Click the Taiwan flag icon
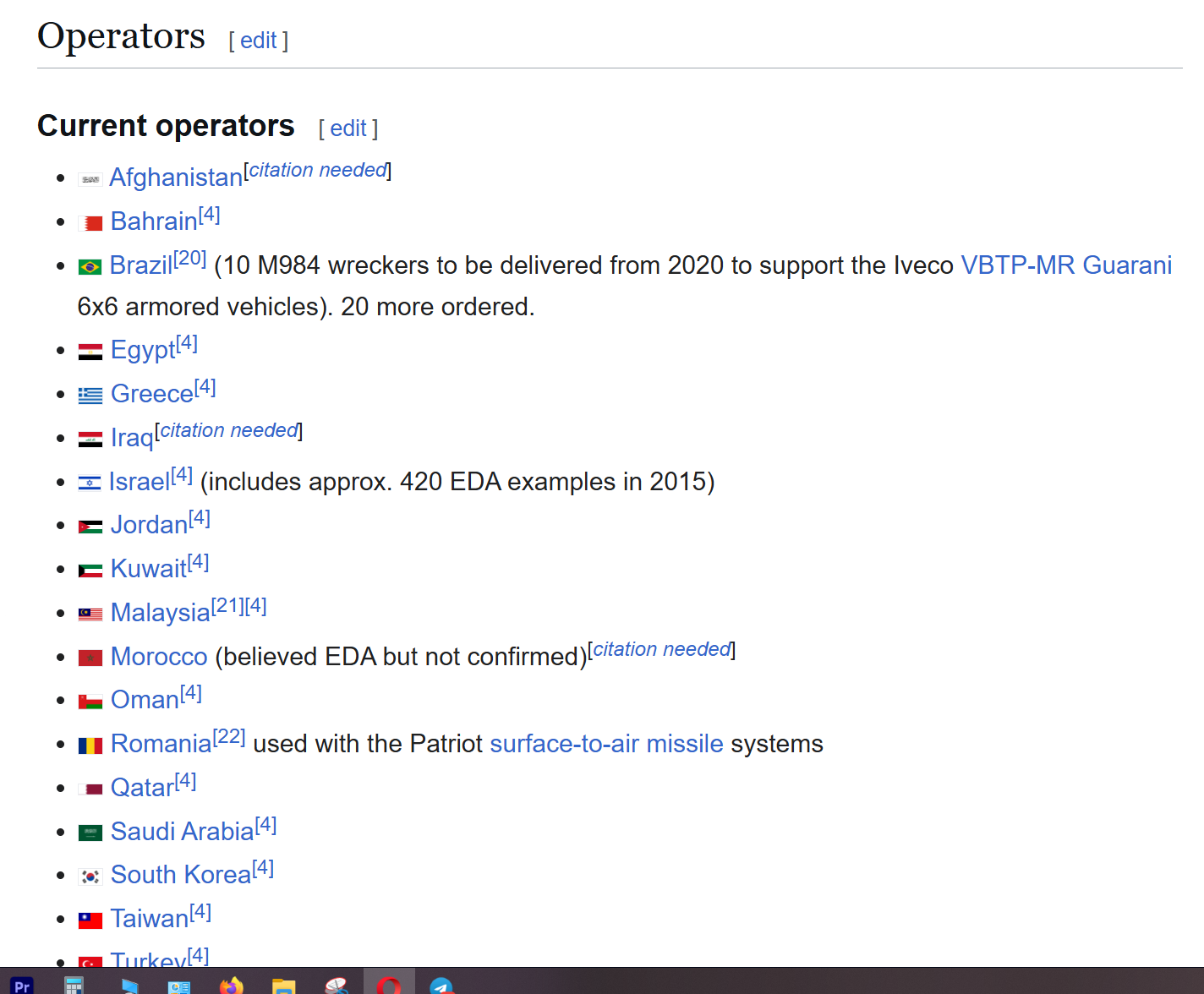This screenshot has height=994, width=1204. click(x=90, y=920)
